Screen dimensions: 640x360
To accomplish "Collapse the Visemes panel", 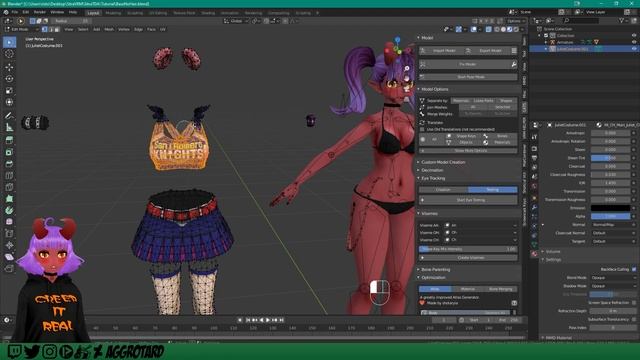I will coord(429,213).
